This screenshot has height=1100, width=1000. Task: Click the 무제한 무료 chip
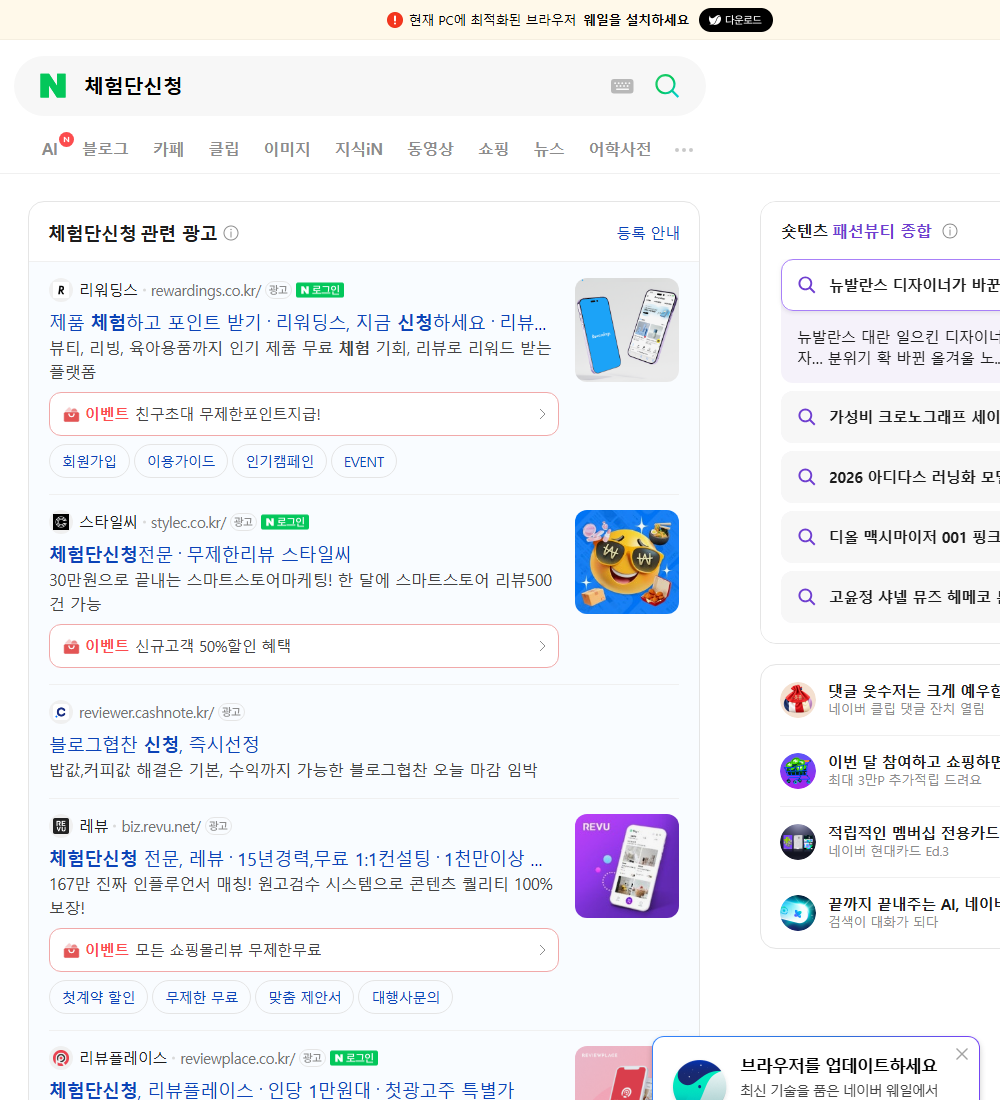pyautogui.click(x=201, y=997)
